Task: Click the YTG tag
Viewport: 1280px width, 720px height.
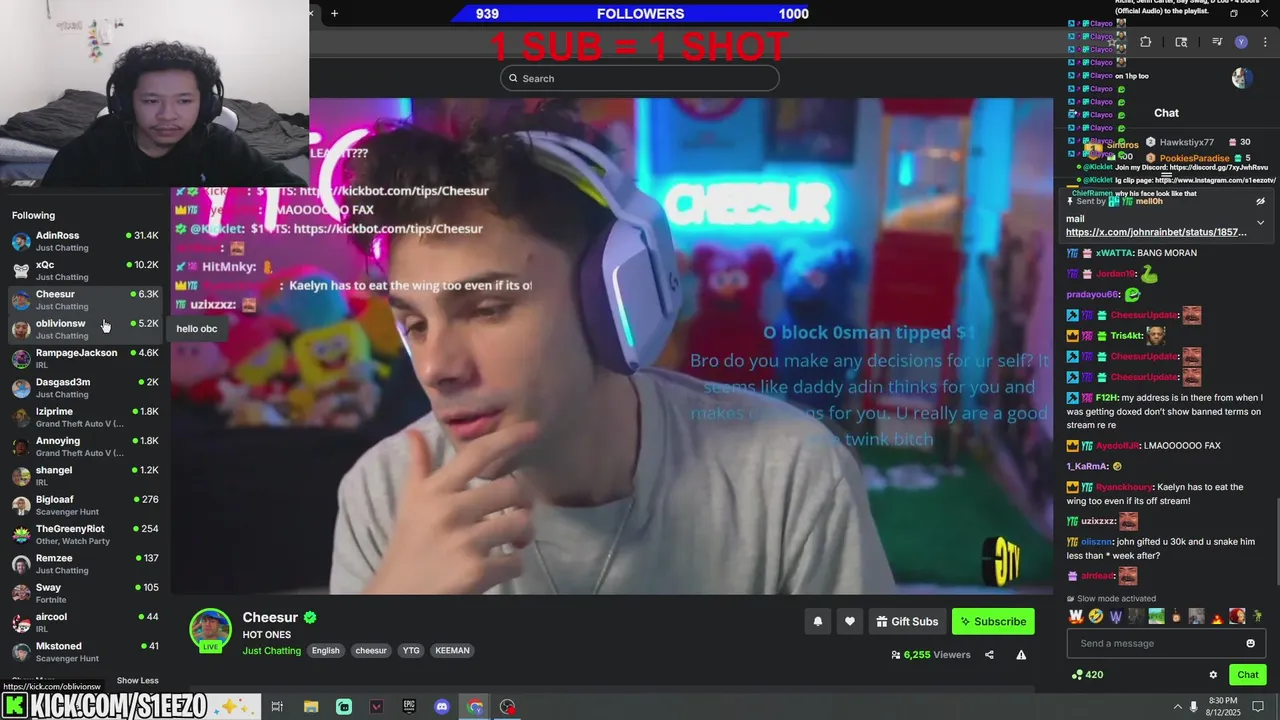Action: [411, 650]
